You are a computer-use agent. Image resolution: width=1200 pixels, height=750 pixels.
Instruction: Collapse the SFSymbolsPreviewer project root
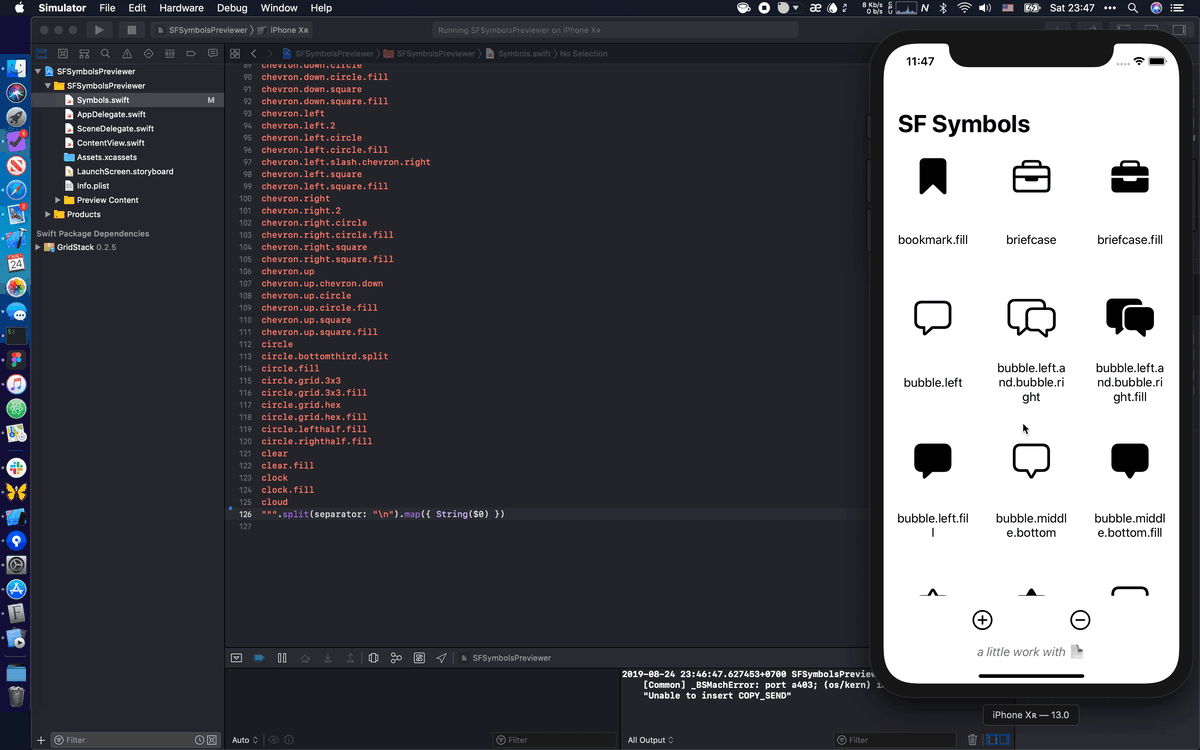tap(39, 72)
